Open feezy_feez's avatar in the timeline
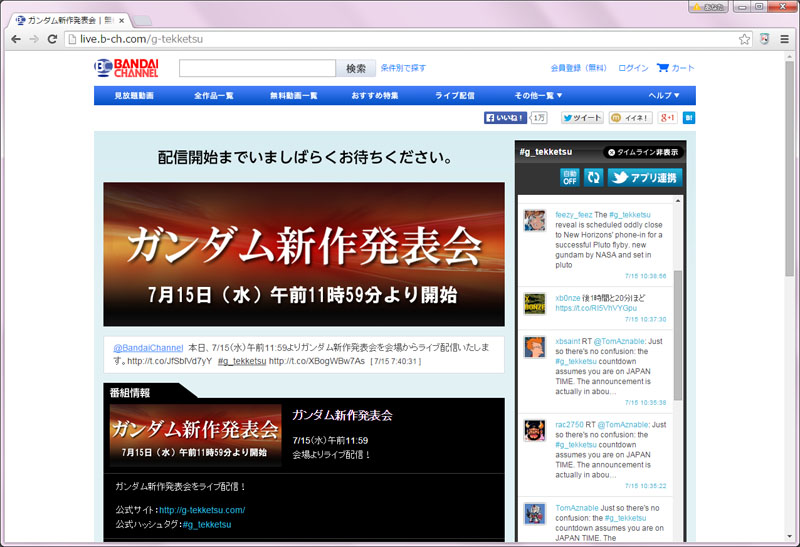The image size is (800, 547). (x=535, y=220)
